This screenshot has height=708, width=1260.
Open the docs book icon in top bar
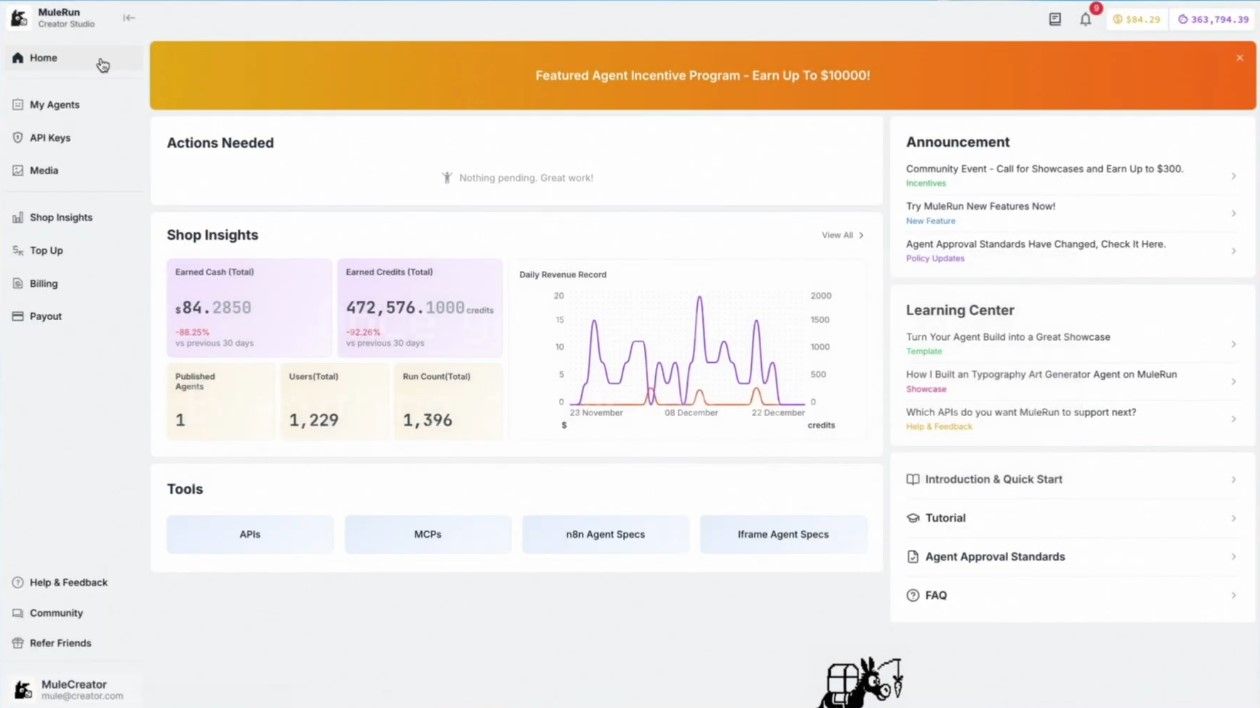click(1055, 19)
